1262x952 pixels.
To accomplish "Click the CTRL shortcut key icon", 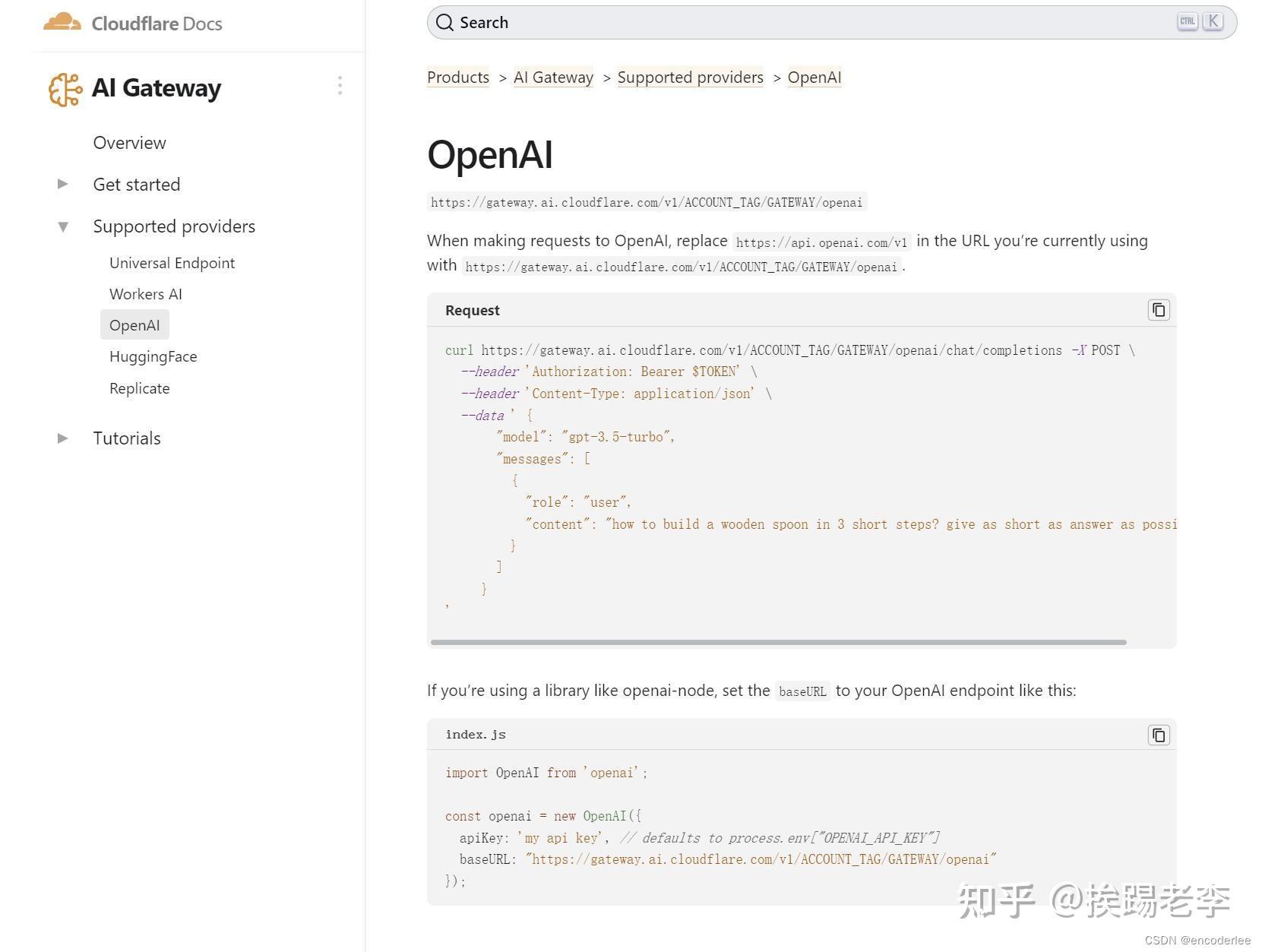I will coord(1186,21).
